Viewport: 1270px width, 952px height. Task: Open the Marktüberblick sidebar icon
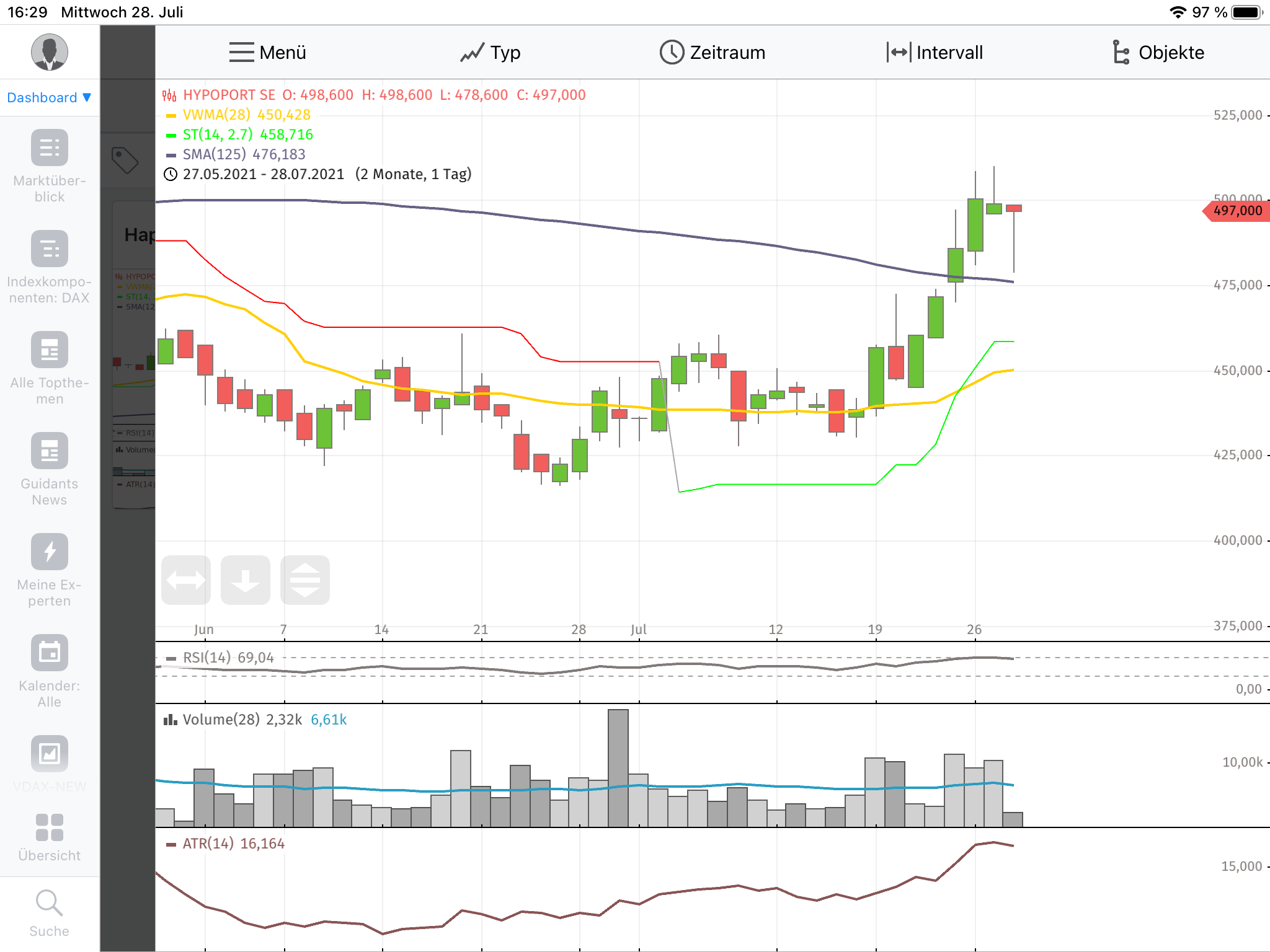pos(49,148)
